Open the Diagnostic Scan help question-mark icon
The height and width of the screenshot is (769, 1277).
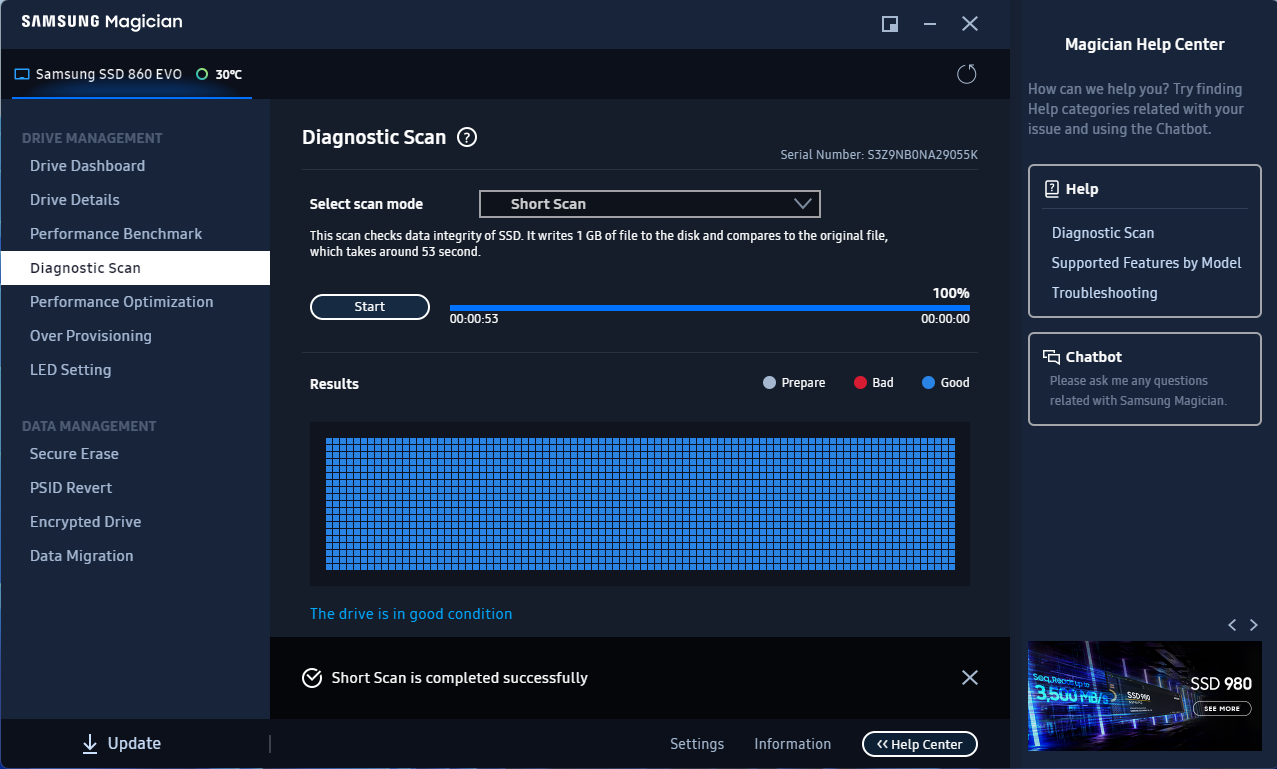point(467,138)
